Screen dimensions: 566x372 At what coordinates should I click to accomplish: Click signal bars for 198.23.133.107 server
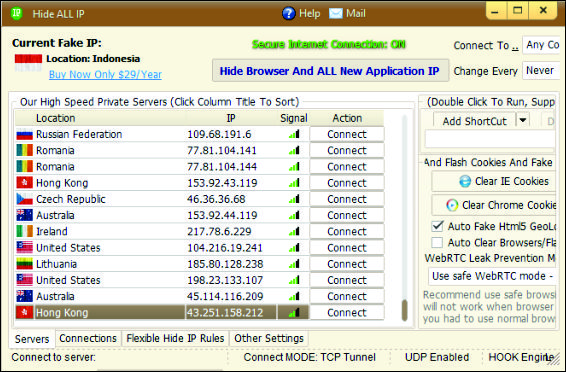[294, 280]
